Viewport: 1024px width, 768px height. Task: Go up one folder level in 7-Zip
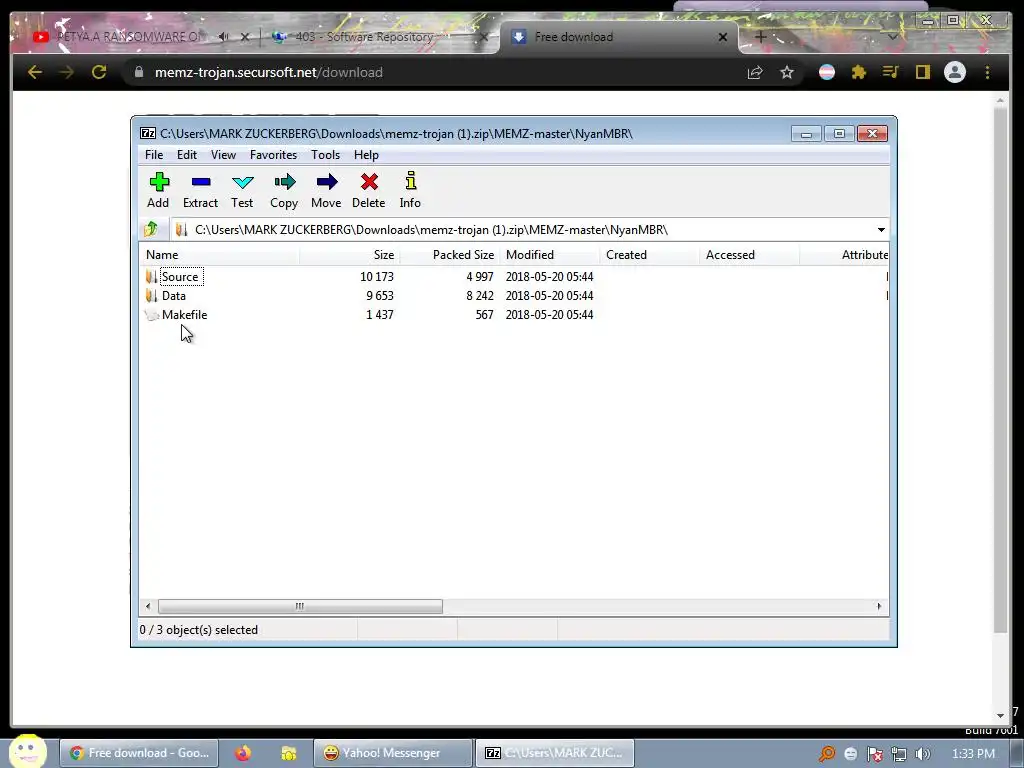coord(151,229)
